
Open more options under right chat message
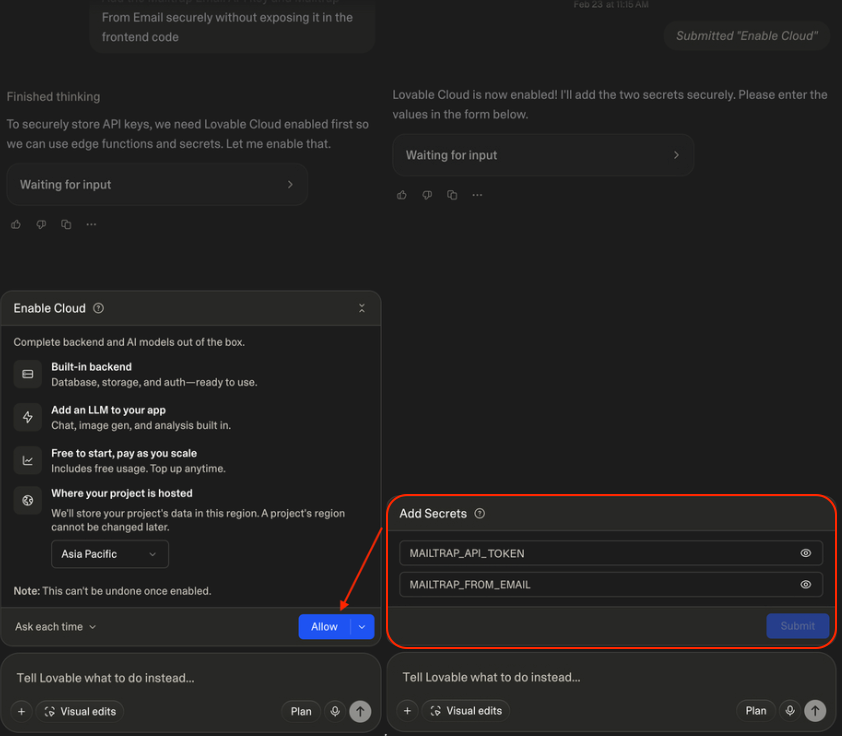(x=477, y=195)
